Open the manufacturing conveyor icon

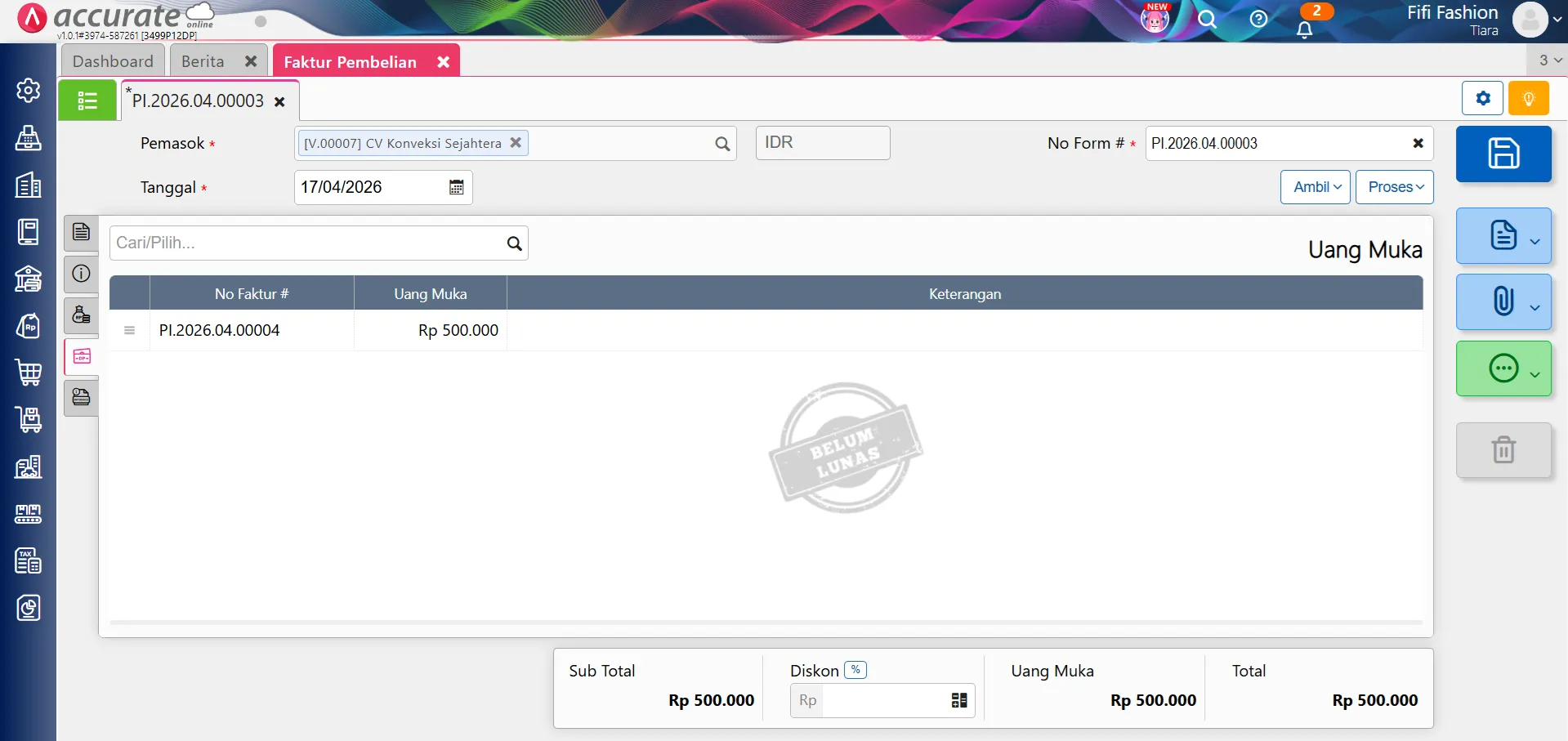(29, 514)
